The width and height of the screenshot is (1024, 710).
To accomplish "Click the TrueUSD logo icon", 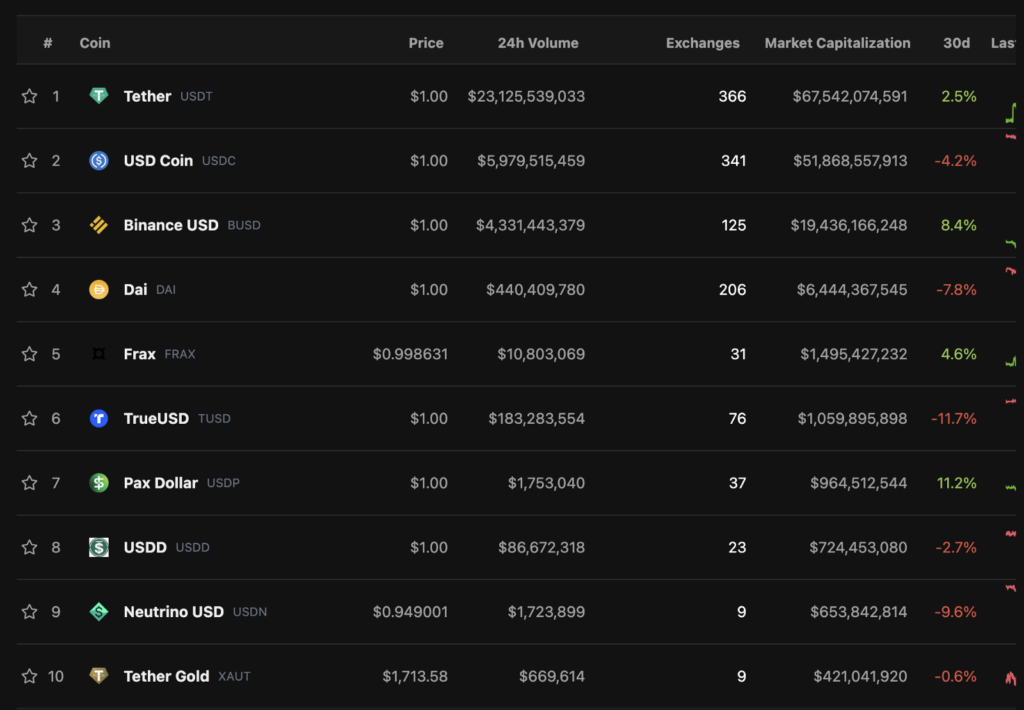I will tap(99, 418).
